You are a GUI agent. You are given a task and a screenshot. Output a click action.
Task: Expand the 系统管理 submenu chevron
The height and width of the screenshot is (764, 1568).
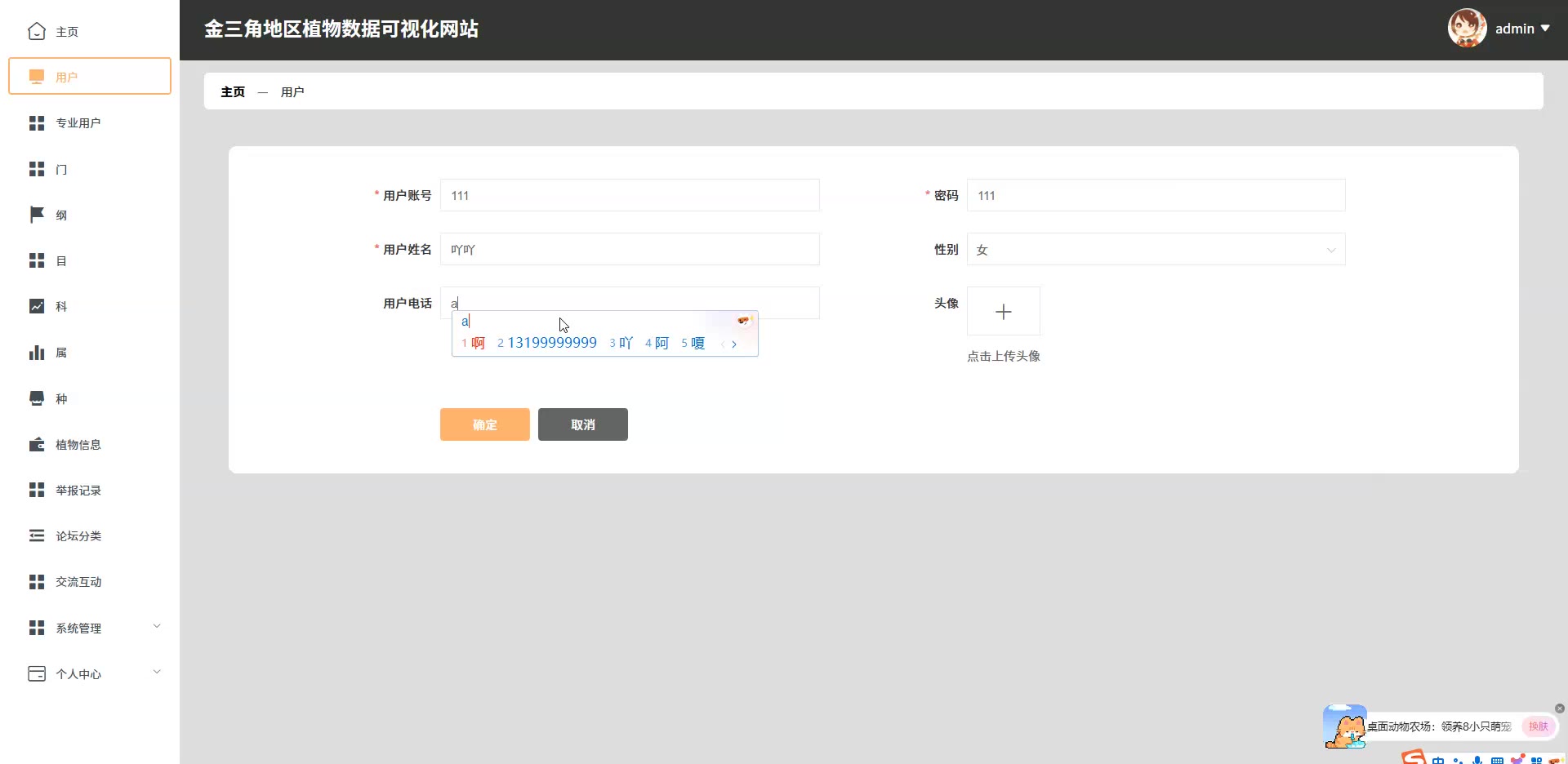pos(158,626)
